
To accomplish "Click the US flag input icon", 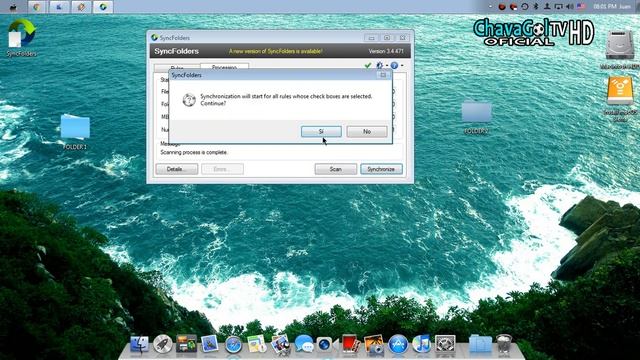I will pyautogui.click(x=581, y=7).
